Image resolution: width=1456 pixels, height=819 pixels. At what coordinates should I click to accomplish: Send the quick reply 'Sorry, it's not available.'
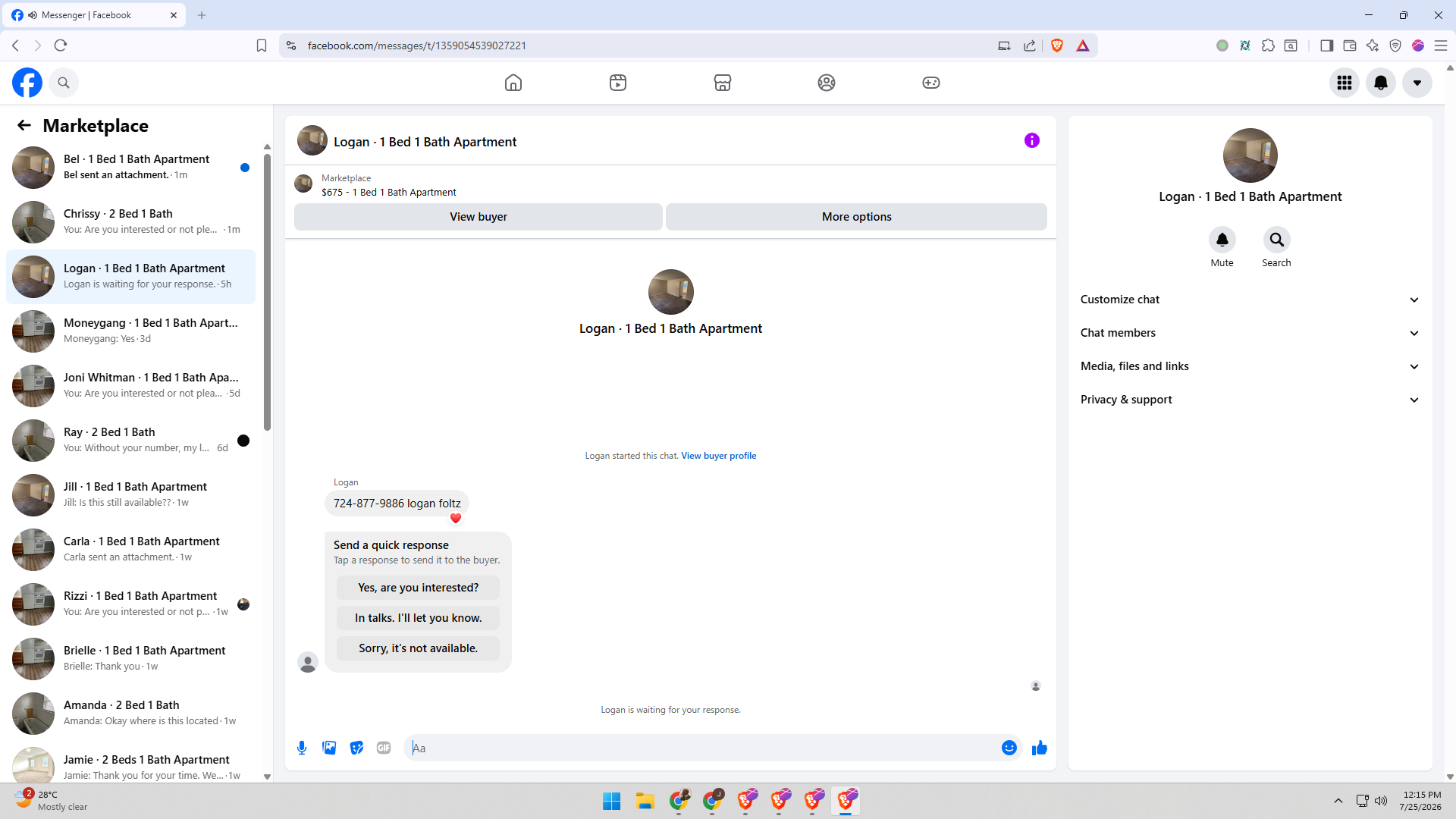click(418, 648)
